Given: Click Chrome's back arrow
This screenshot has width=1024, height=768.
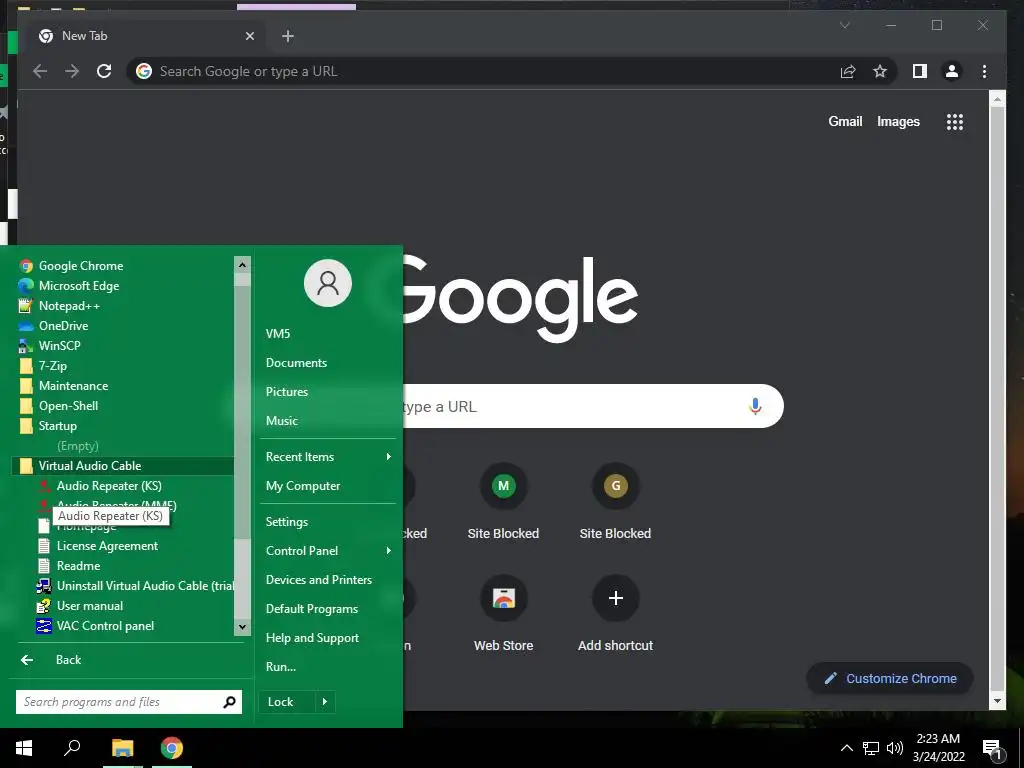Looking at the screenshot, I should tap(40, 71).
